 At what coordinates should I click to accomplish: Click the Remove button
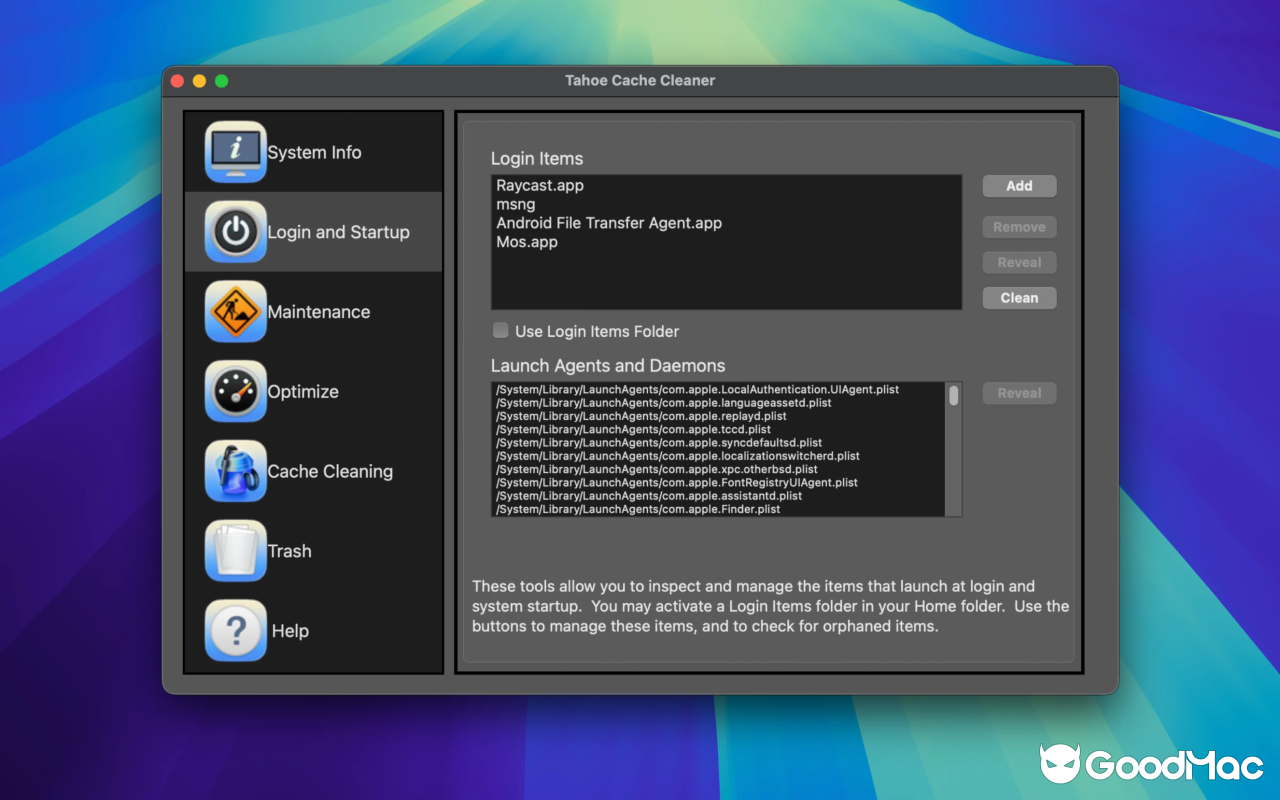tap(1019, 227)
